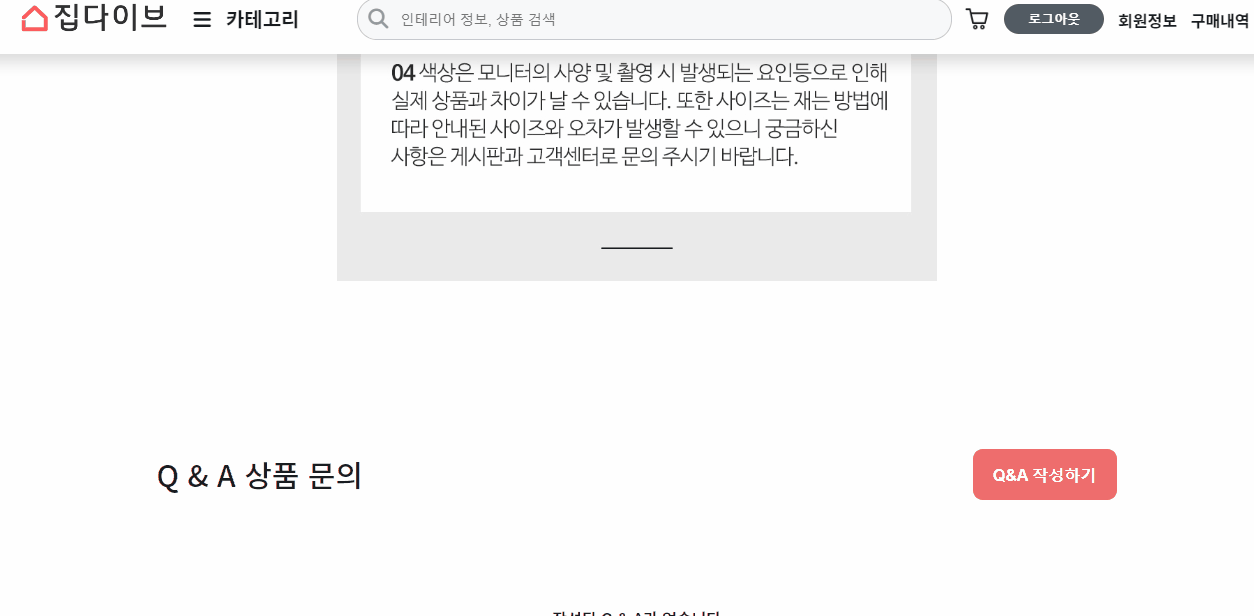Go home via 집다이브 logo text

tap(110, 18)
